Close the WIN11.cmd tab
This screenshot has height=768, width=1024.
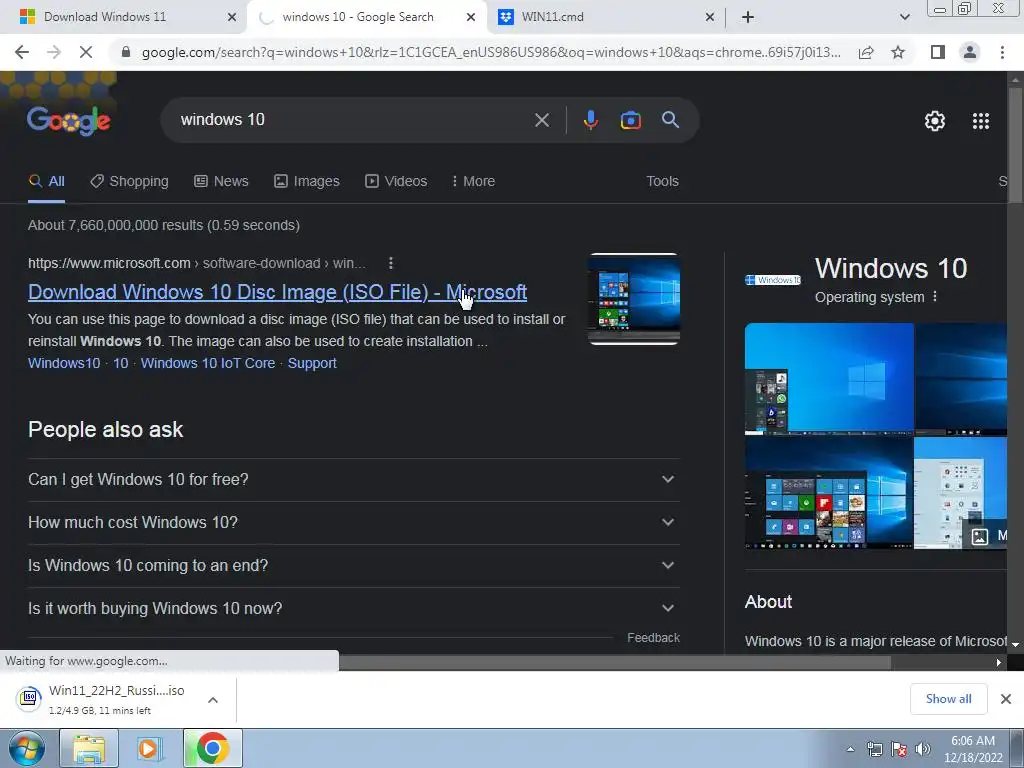point(710,17)
